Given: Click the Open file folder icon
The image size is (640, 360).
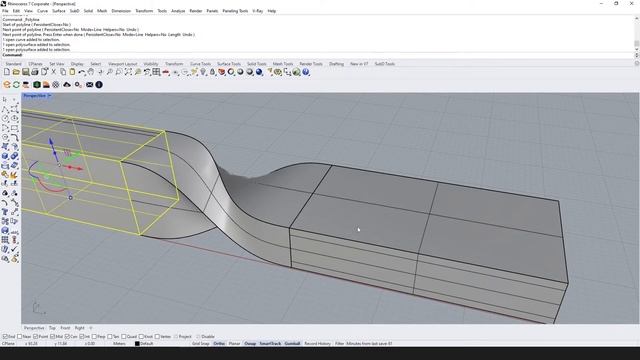Looking at the screenshot, I should 16,72.
